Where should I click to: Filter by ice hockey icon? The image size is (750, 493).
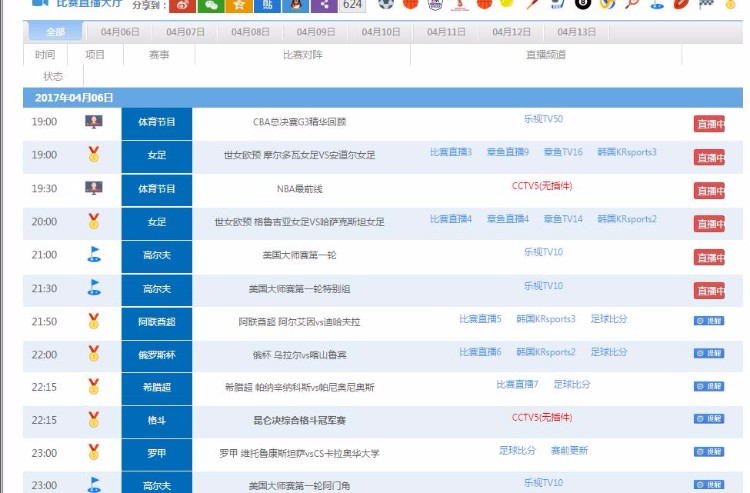[557, 4]
